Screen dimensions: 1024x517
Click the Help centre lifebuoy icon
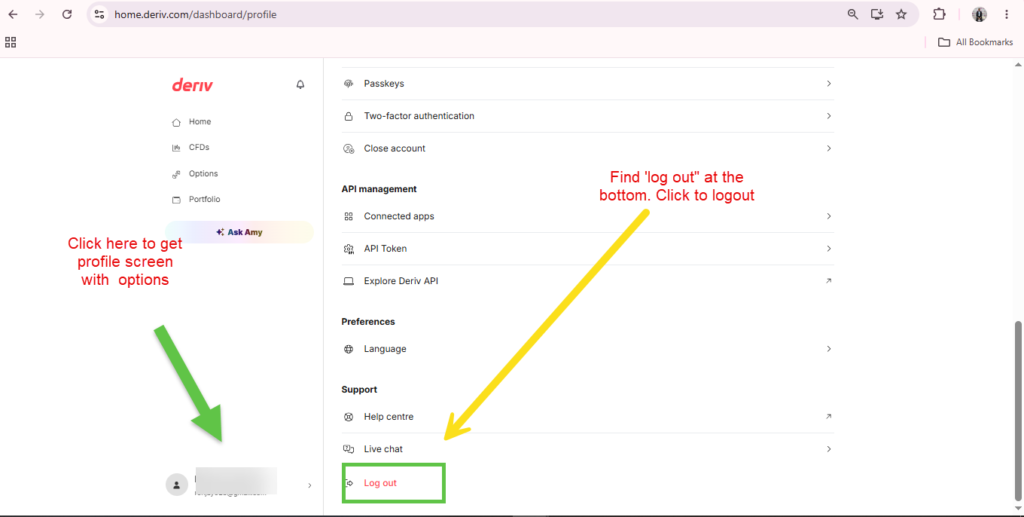349,416
